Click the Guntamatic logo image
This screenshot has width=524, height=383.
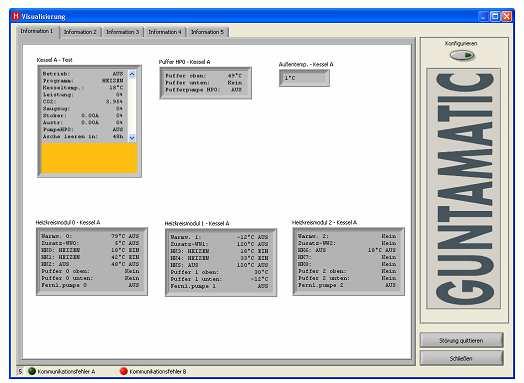[464, 188]
